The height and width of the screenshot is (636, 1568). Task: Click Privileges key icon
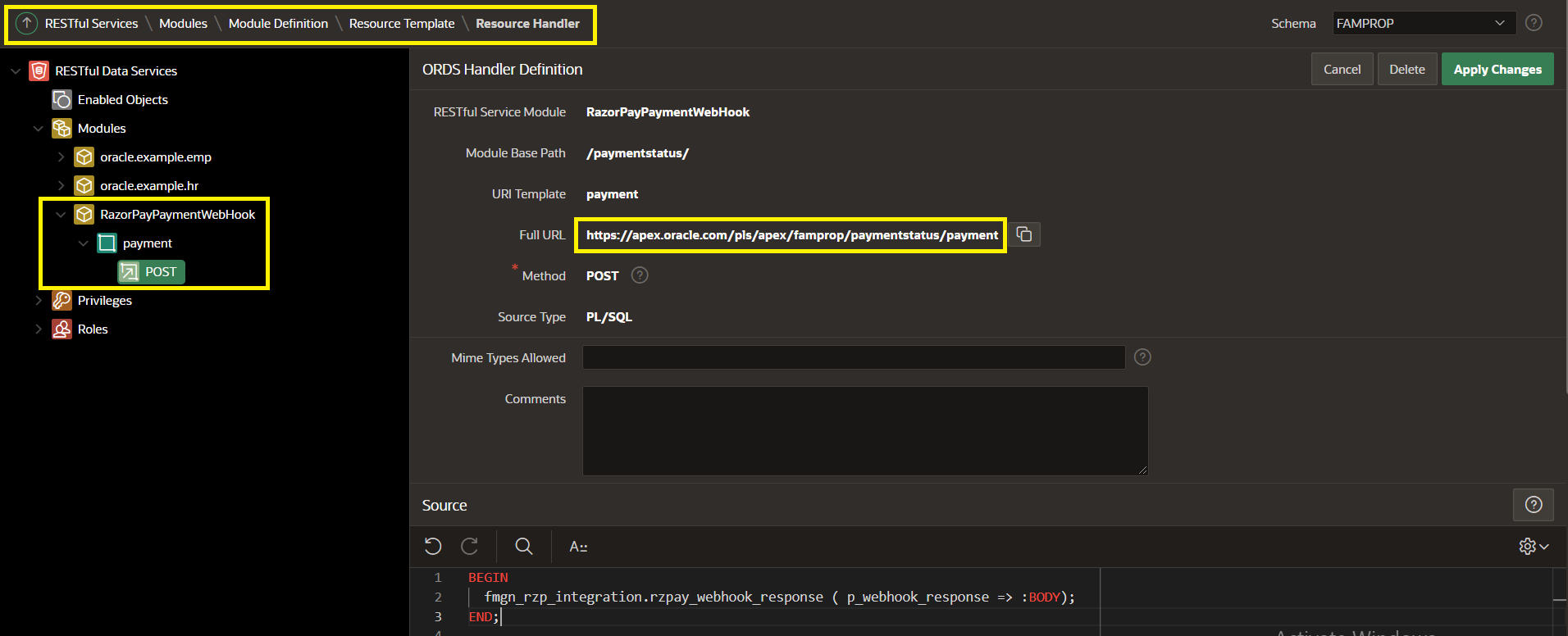[x=62, y=301]
